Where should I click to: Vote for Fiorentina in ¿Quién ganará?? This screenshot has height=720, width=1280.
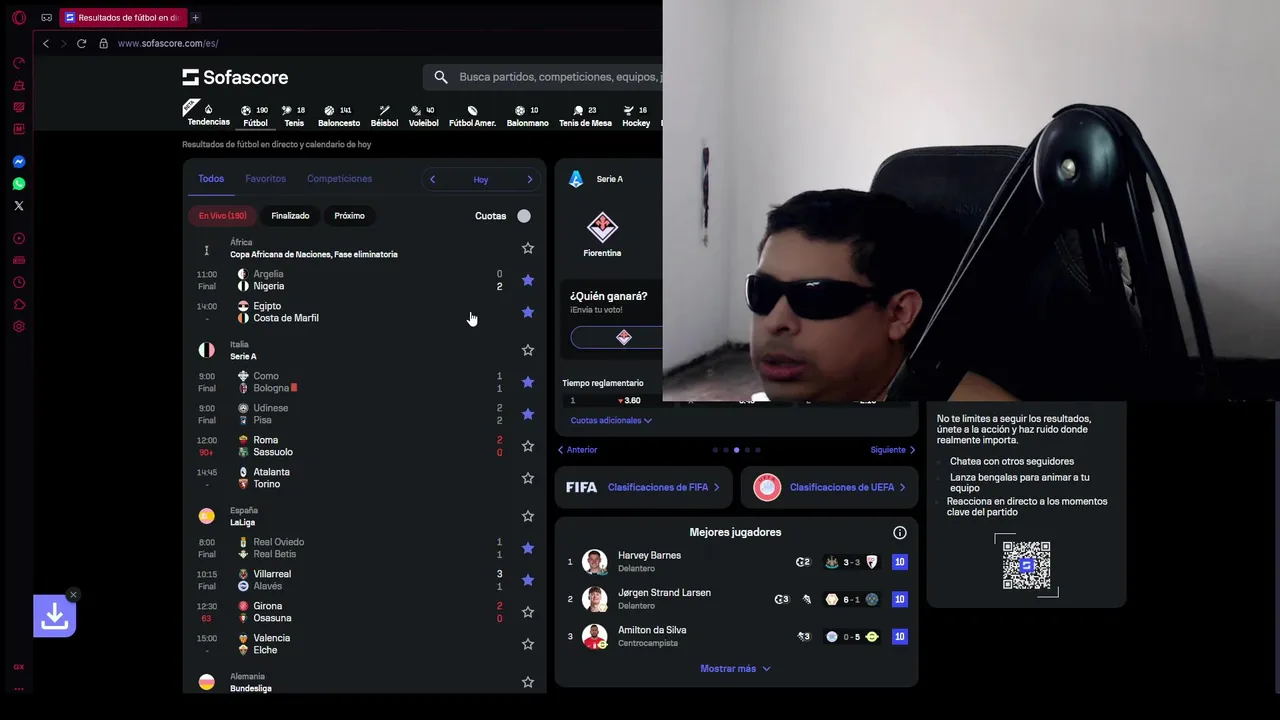pos(616,338)
